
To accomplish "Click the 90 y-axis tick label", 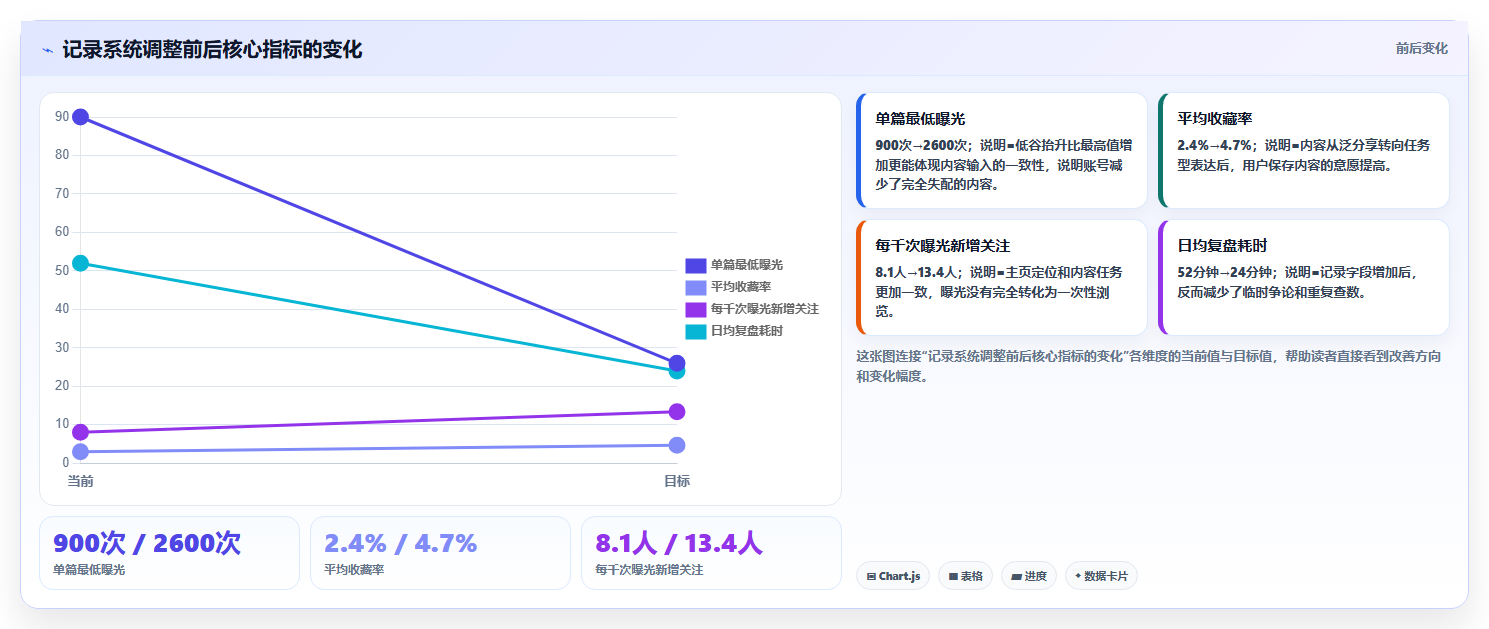I will click(x=62, y=117).
